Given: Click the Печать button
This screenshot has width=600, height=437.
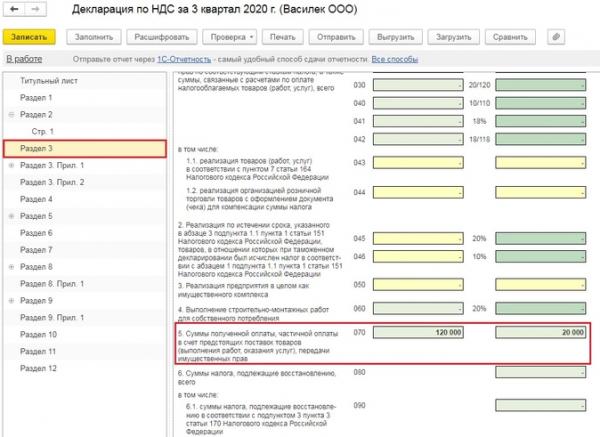Looking at the screenshot, I should [283, 37].
